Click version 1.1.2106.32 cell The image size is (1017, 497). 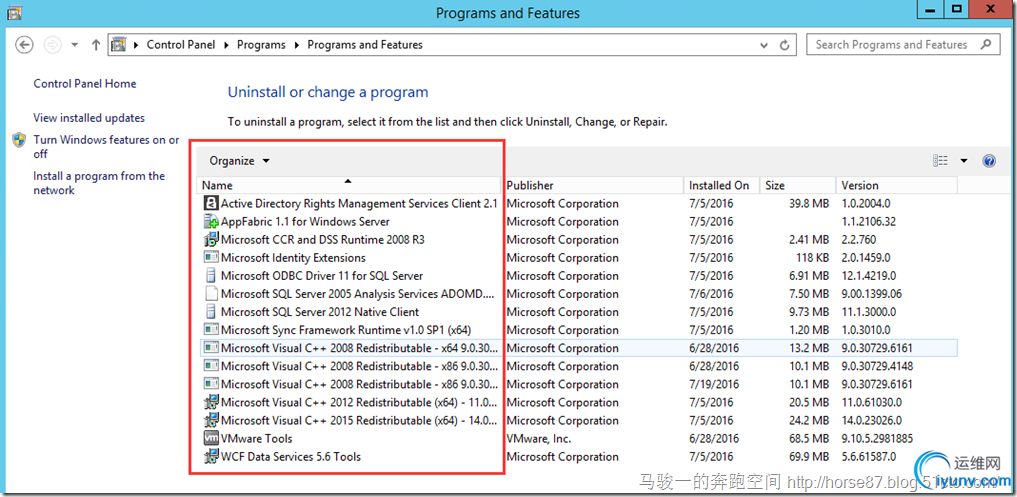(x=868, y=221)
